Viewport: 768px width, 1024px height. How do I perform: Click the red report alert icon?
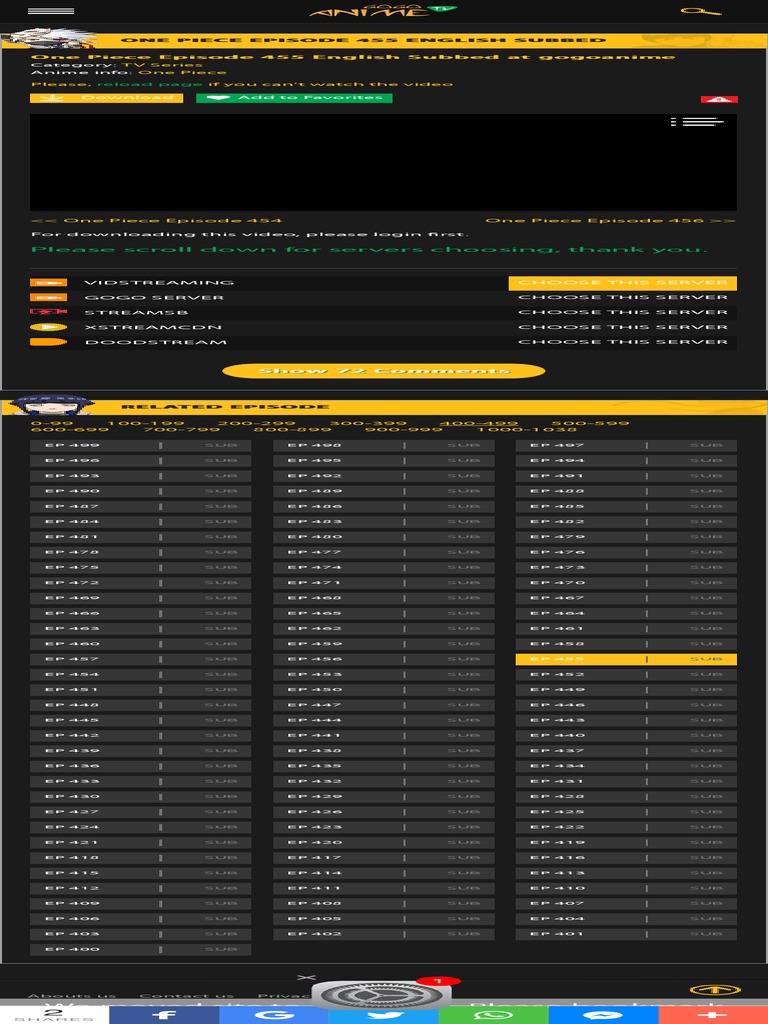(719, 100)
